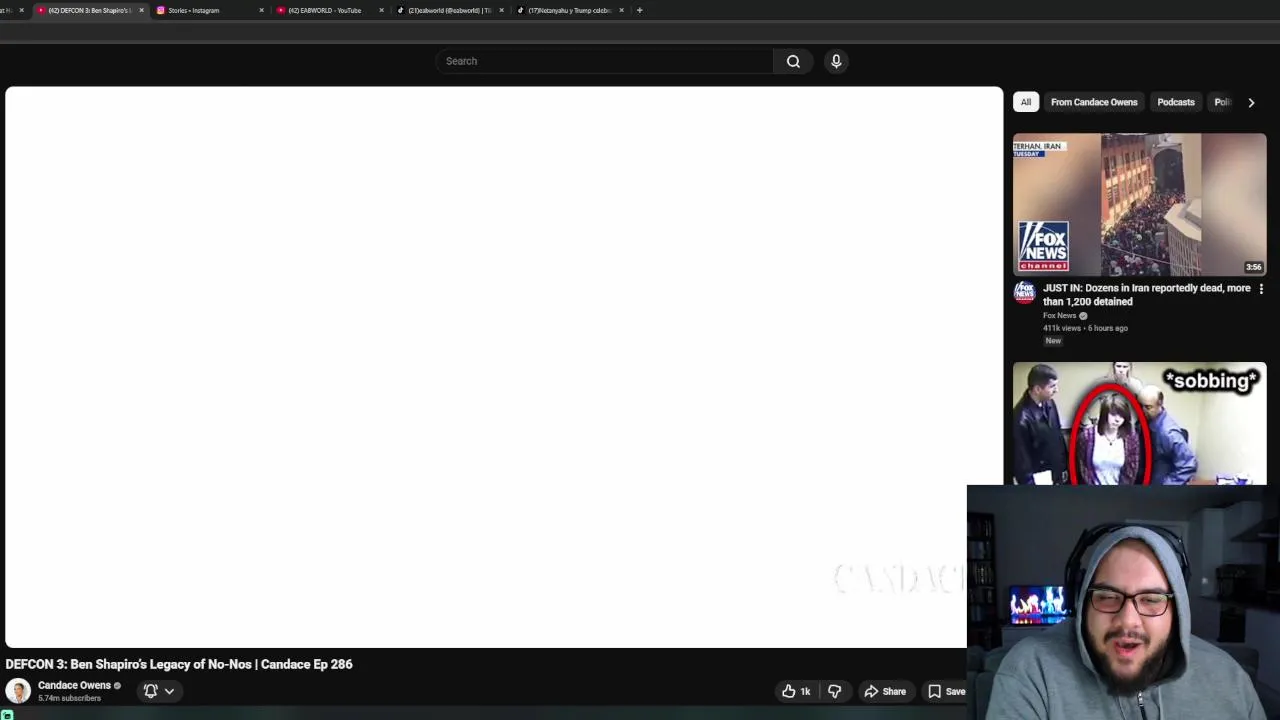
Task: Open notification bell settings for Candace Owens
Action: click(159, 691)
